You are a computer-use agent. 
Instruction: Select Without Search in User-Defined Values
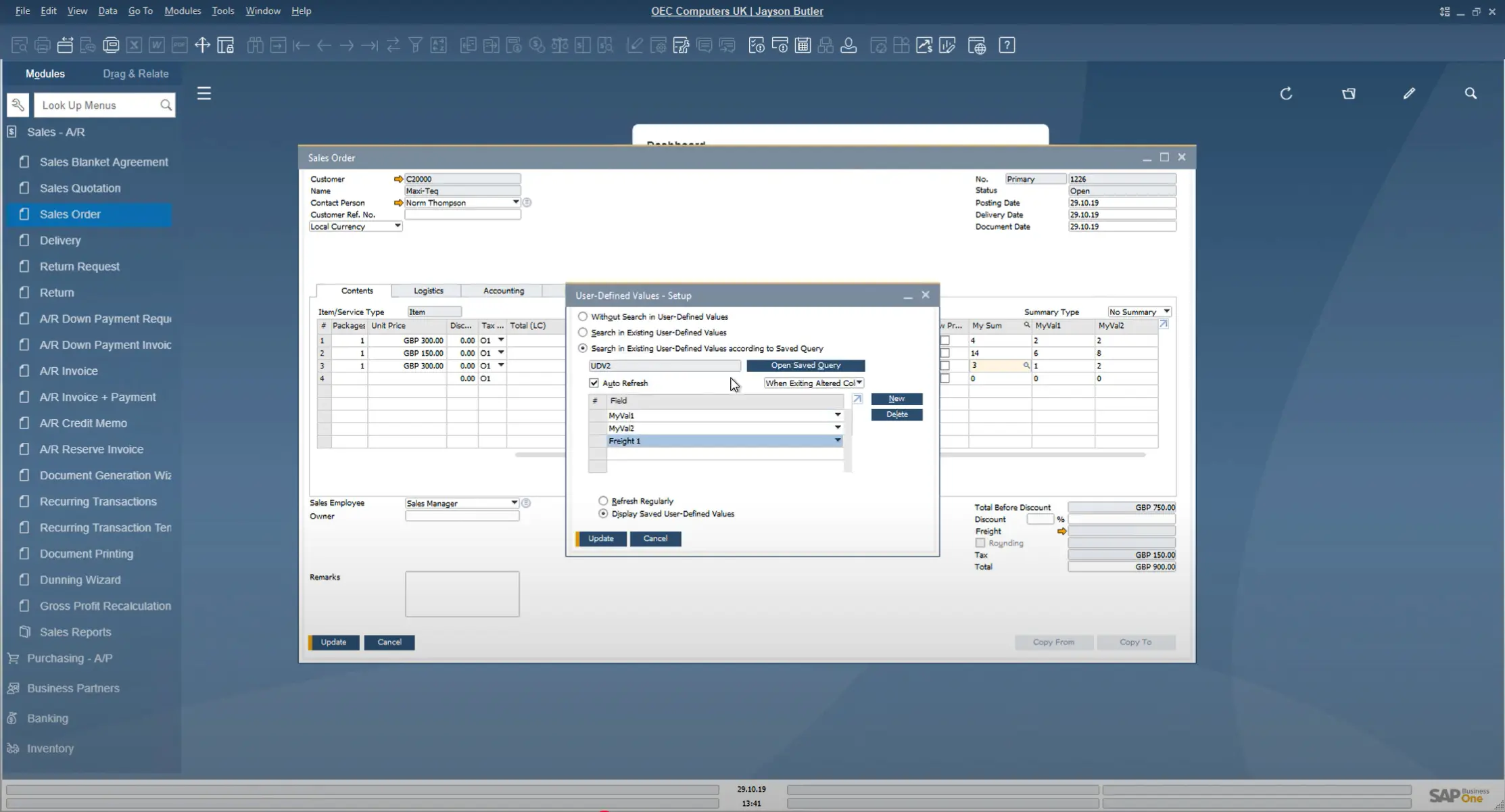[583, 316]
